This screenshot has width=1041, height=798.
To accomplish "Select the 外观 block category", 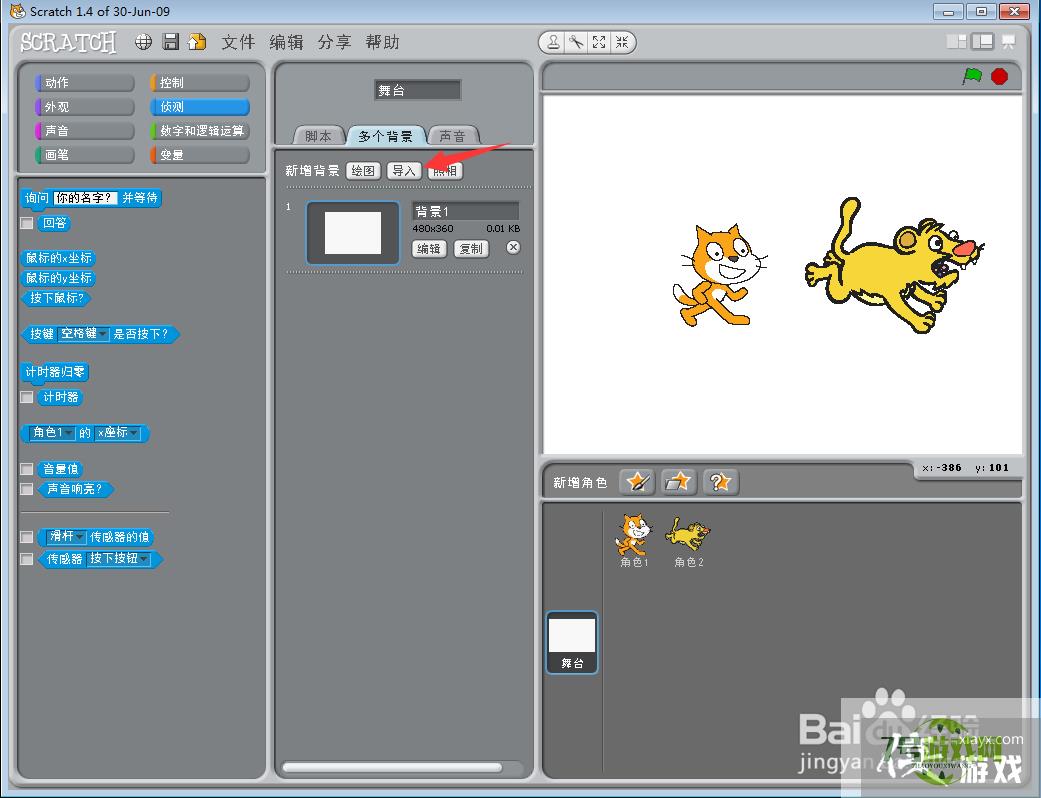I will click(x=84, y=106).
